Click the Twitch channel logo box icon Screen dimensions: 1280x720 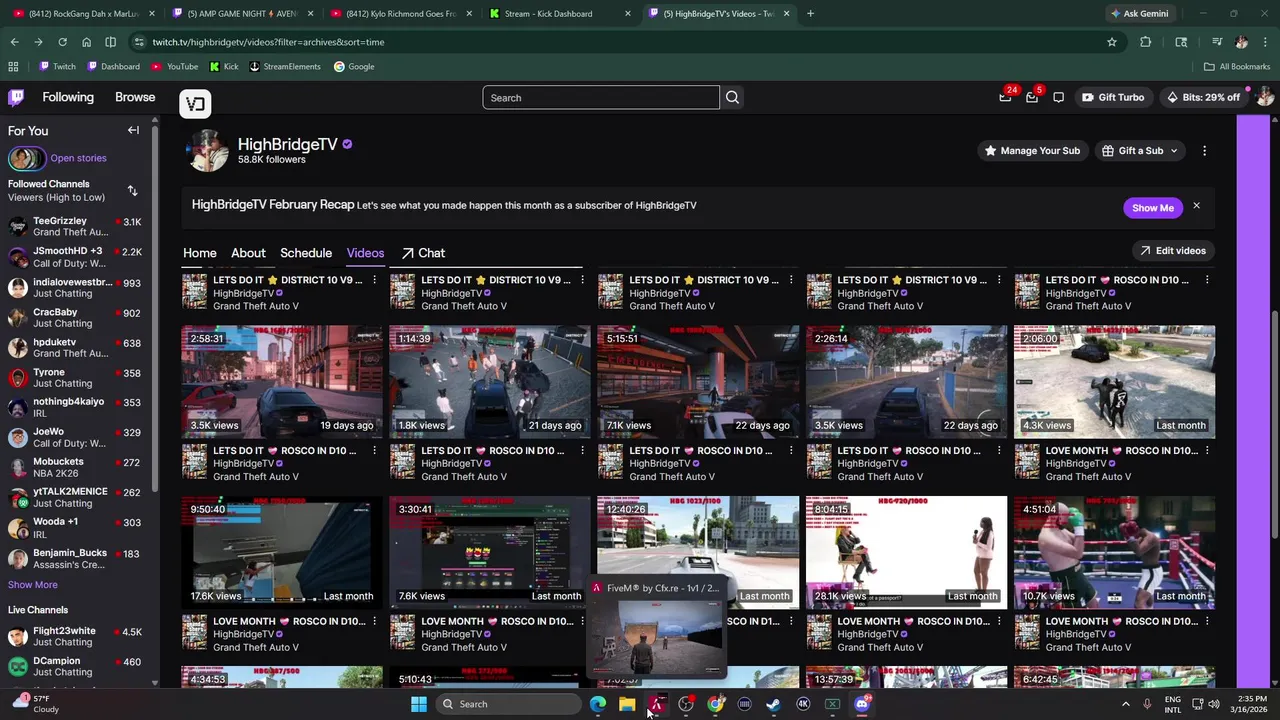(195, 103)
